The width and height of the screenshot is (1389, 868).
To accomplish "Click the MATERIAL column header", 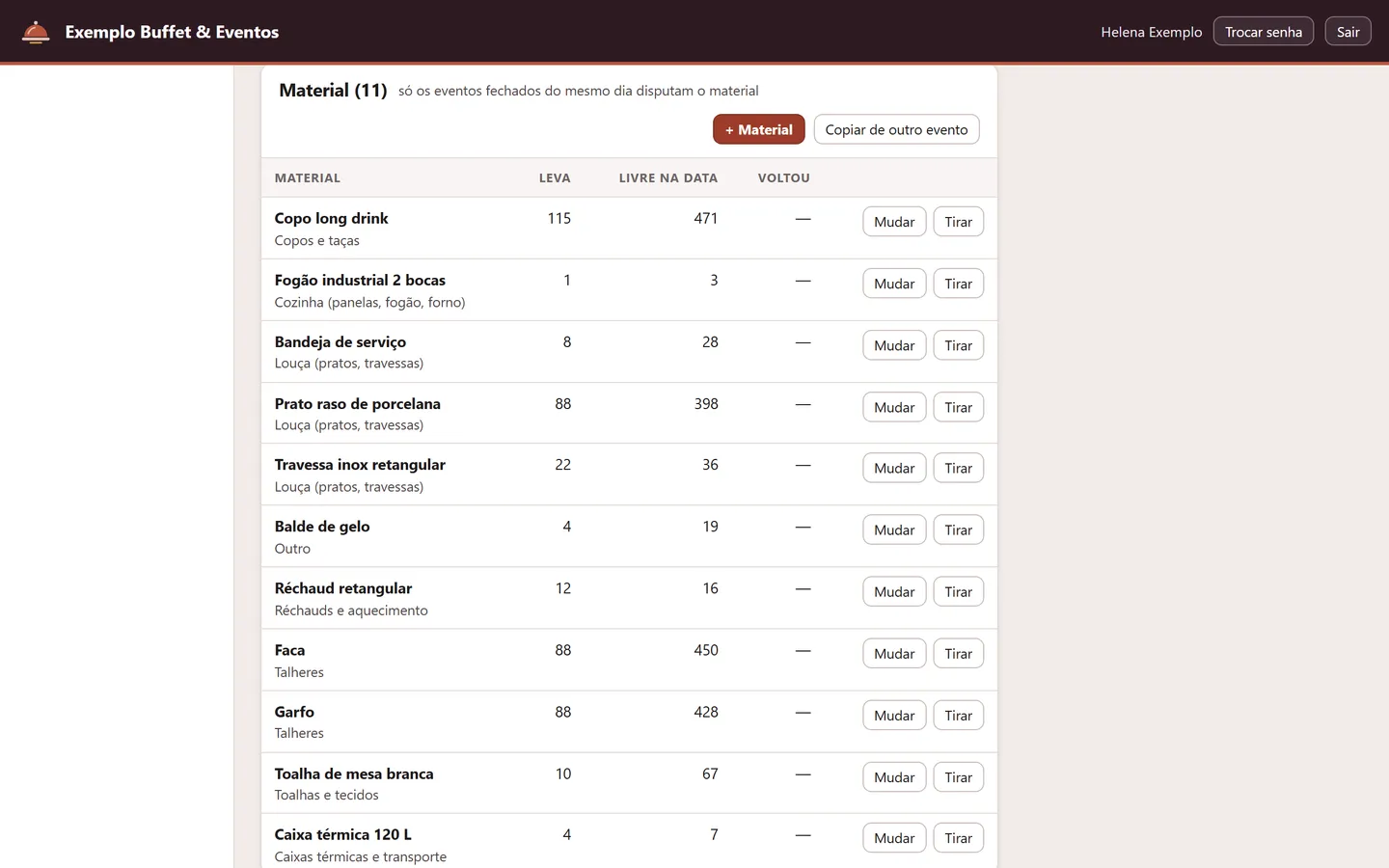I will (307, 178).
